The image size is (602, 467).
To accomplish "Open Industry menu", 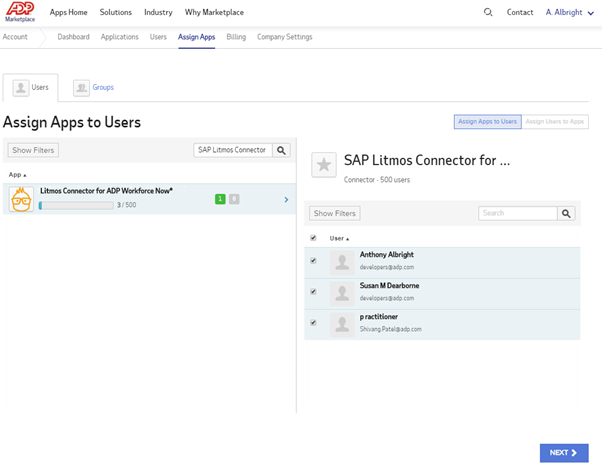I will pyautogui.click(x=158, y=12).
